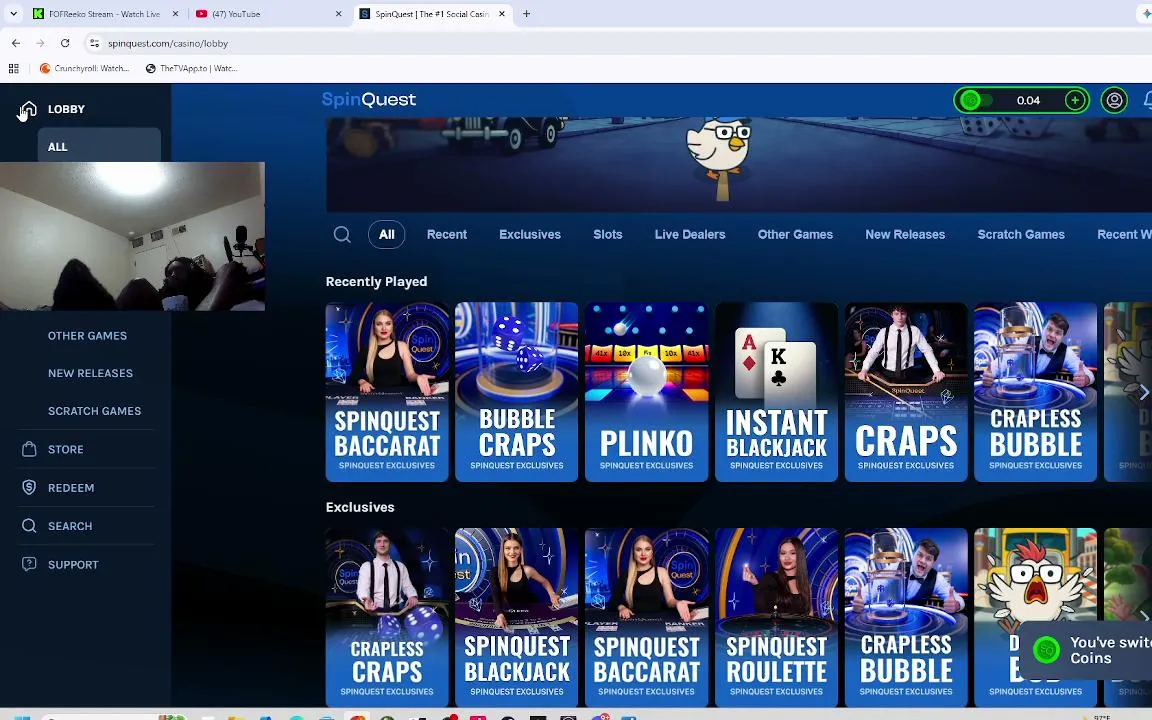Screen dimensions: 1152x720
Task: Select the Slots category filter
Action: pos(608,234)
